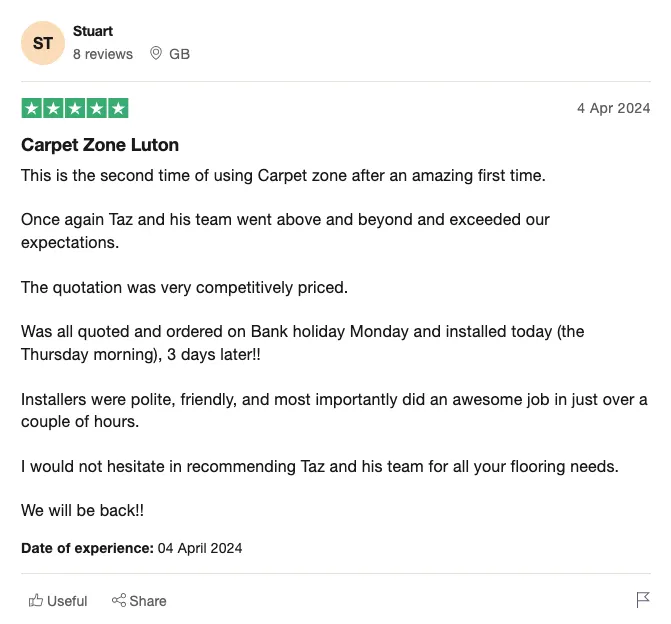Click the second green rating star
This screenshot has height=624, width=671.
point(53,108)
